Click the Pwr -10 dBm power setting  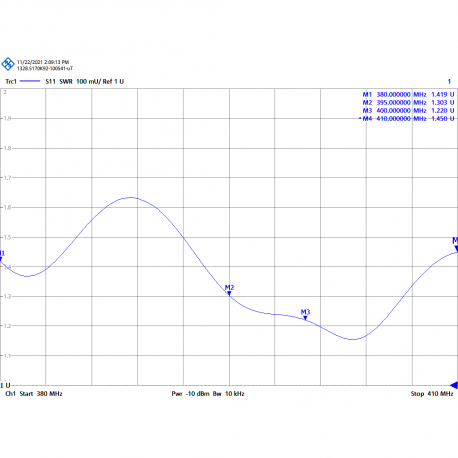click(x=190, y=394)
